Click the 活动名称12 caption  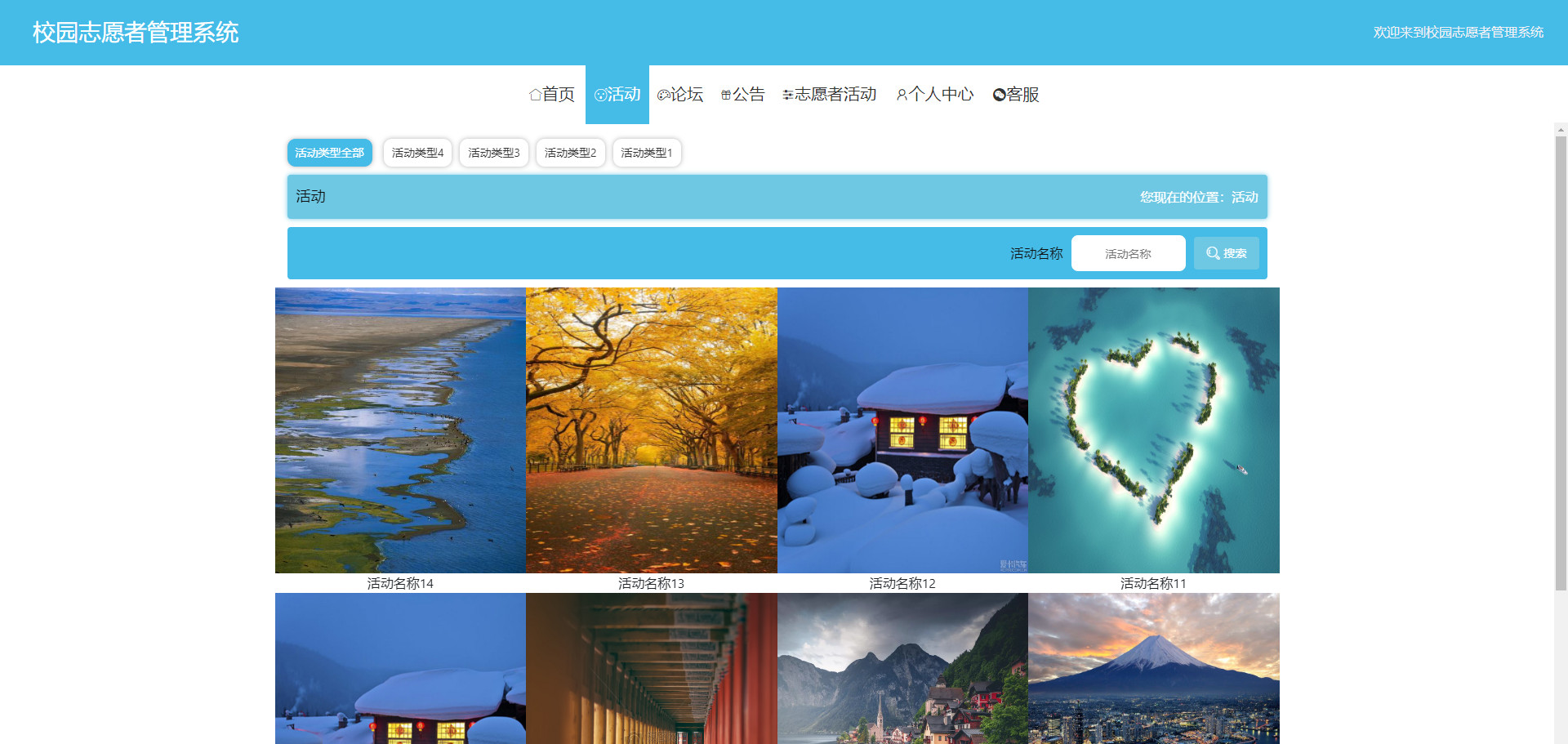902,583
